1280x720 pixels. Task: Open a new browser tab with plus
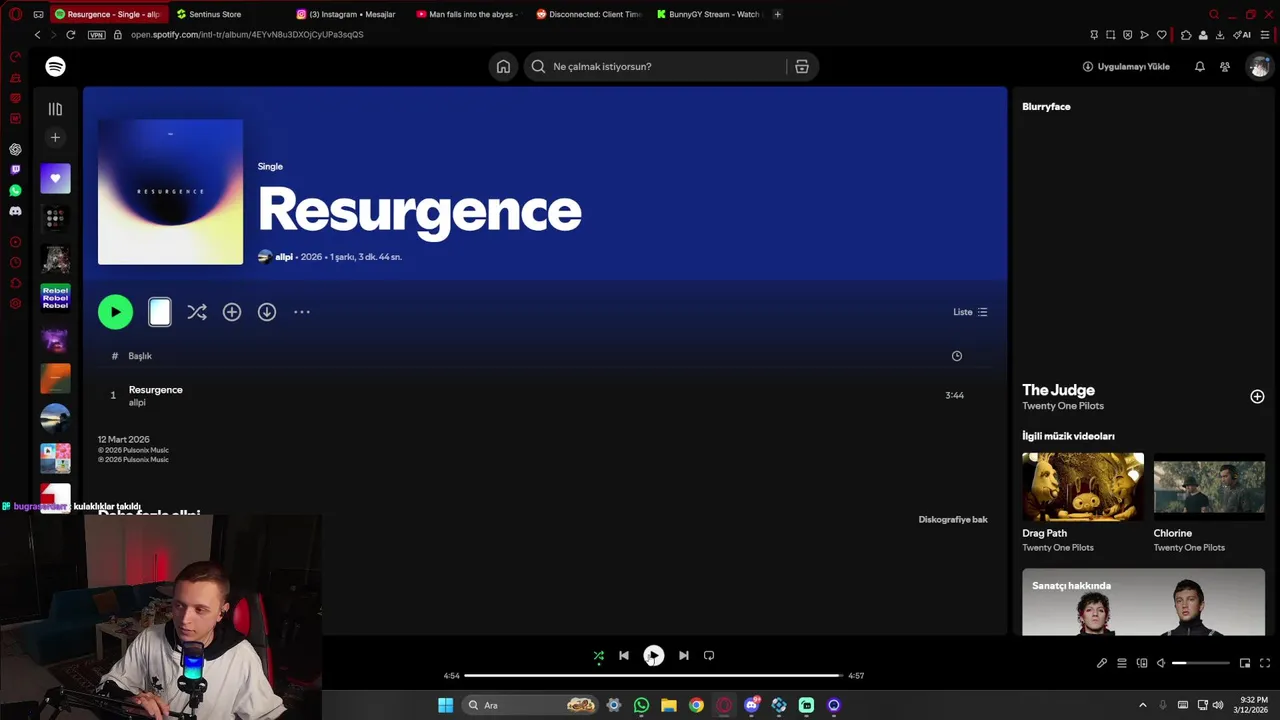coord(778,14)
